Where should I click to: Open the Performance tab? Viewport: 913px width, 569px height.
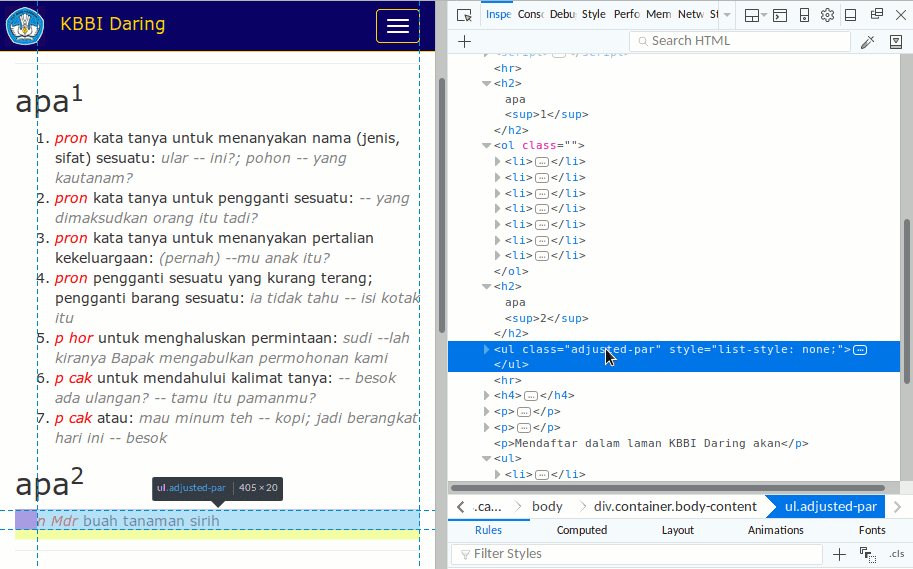[x=627, y=15]
